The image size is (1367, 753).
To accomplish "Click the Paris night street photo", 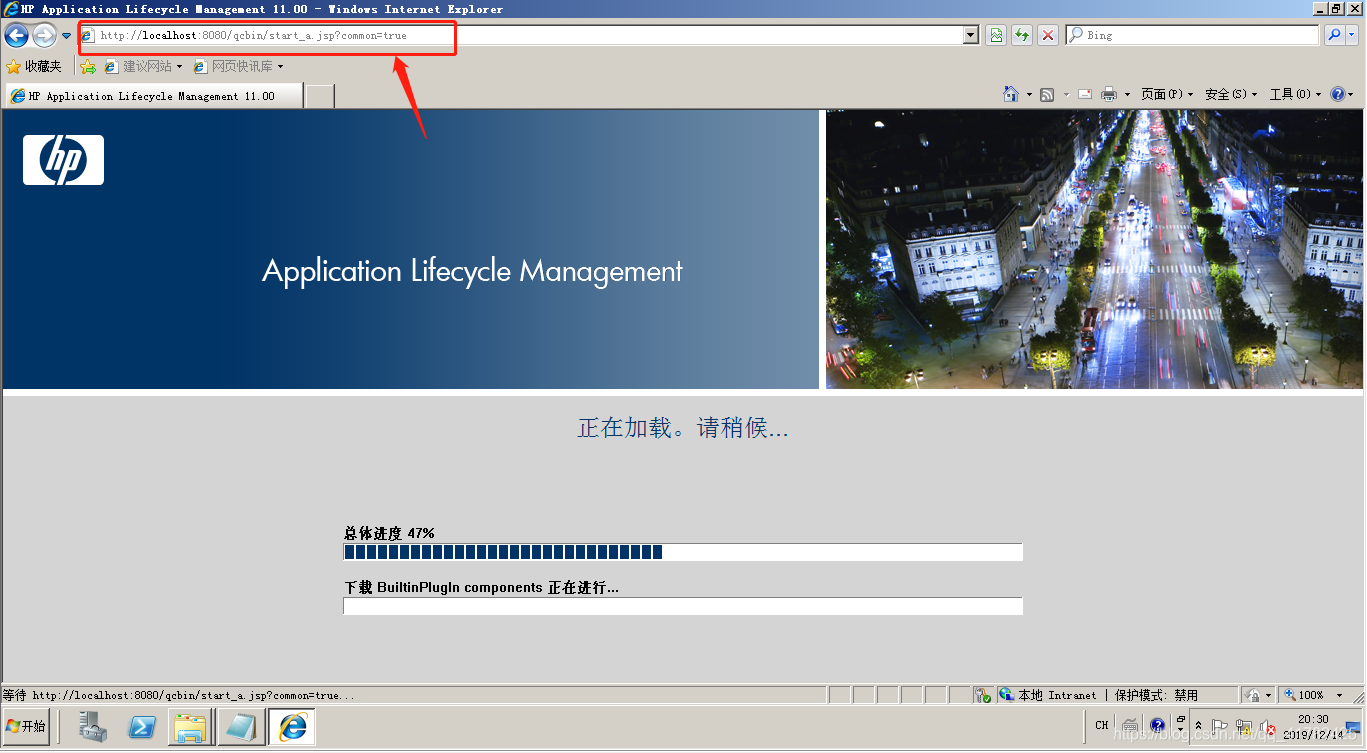I will coord(1094,249).
